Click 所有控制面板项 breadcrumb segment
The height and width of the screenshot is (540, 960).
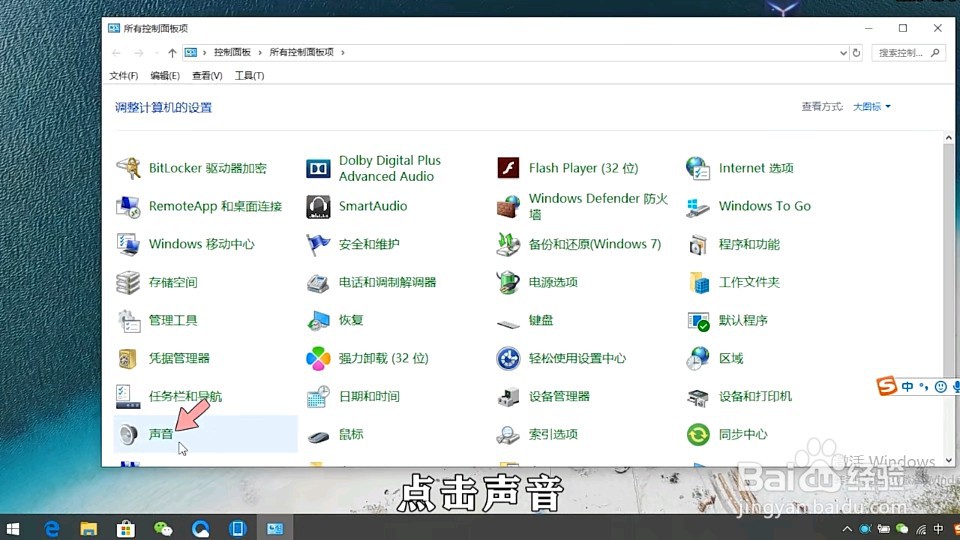302,53
